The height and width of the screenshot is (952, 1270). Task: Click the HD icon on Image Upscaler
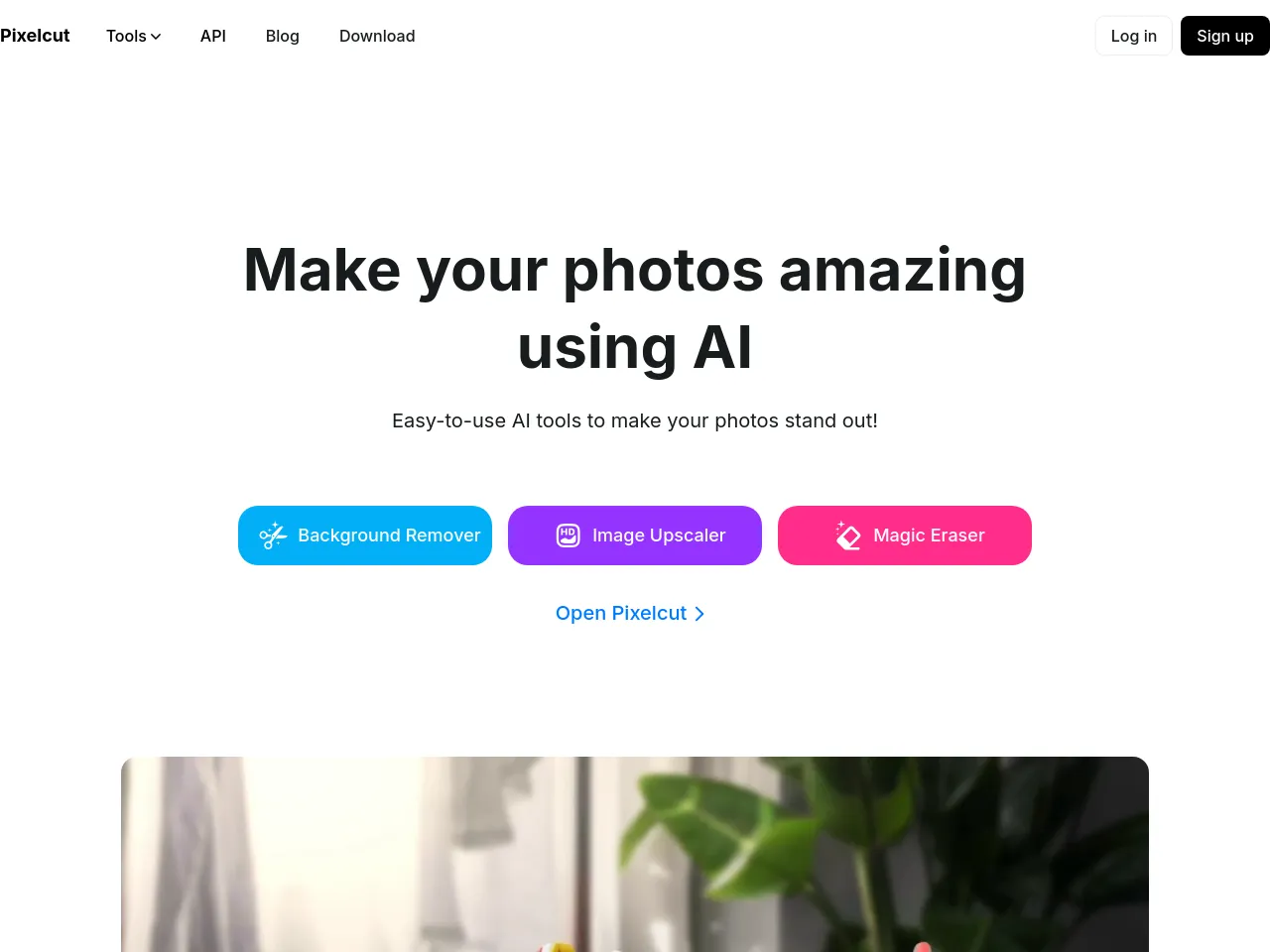(568, 535)
